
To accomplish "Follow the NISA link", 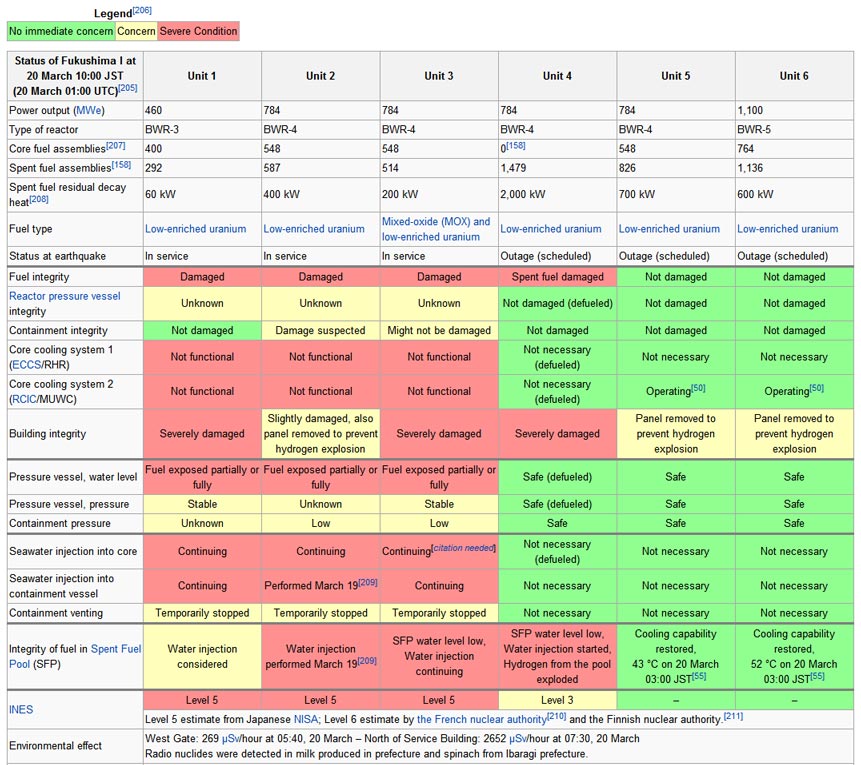I will click(x=306, y=719).
